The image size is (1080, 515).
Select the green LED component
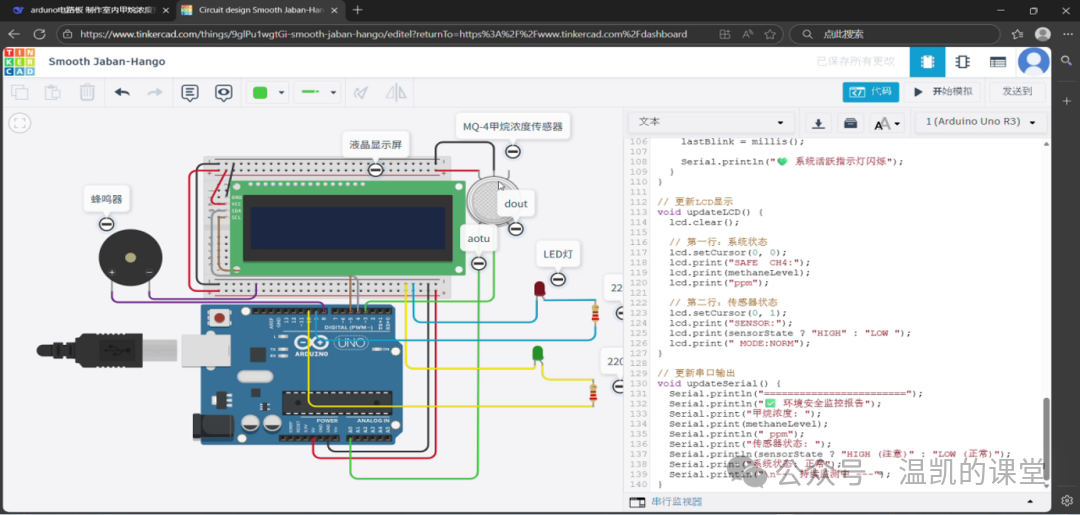tap(538, 354)
